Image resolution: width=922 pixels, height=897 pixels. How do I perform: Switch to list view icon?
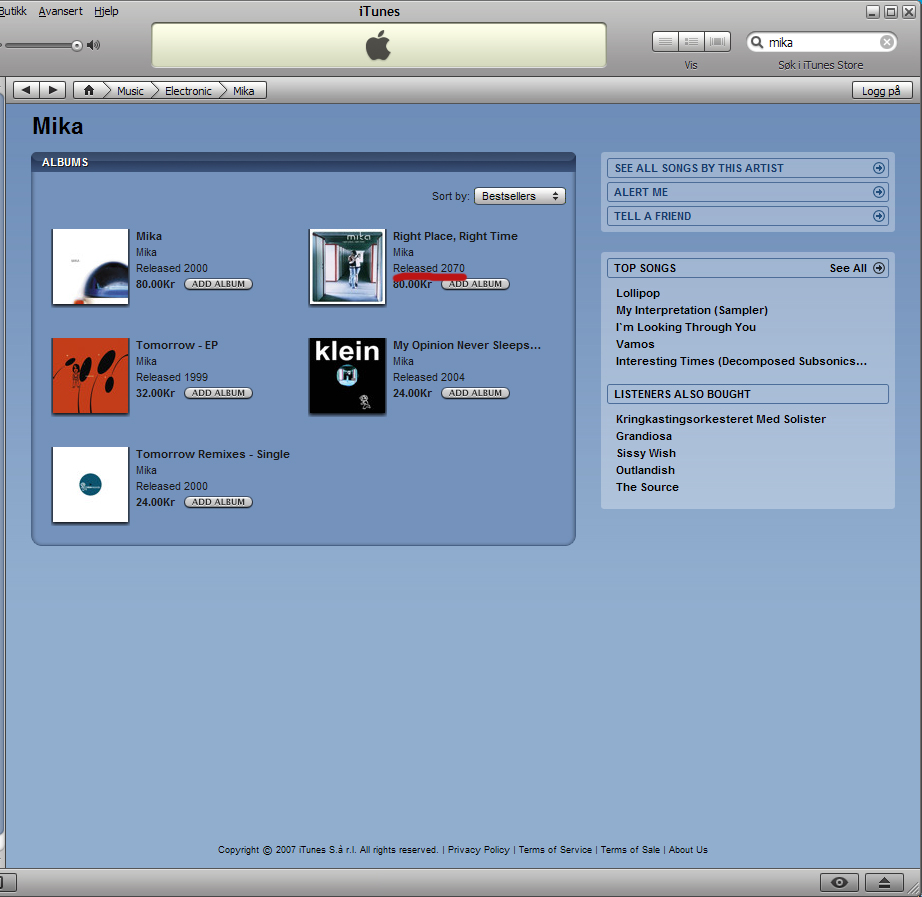pos(665,42)
